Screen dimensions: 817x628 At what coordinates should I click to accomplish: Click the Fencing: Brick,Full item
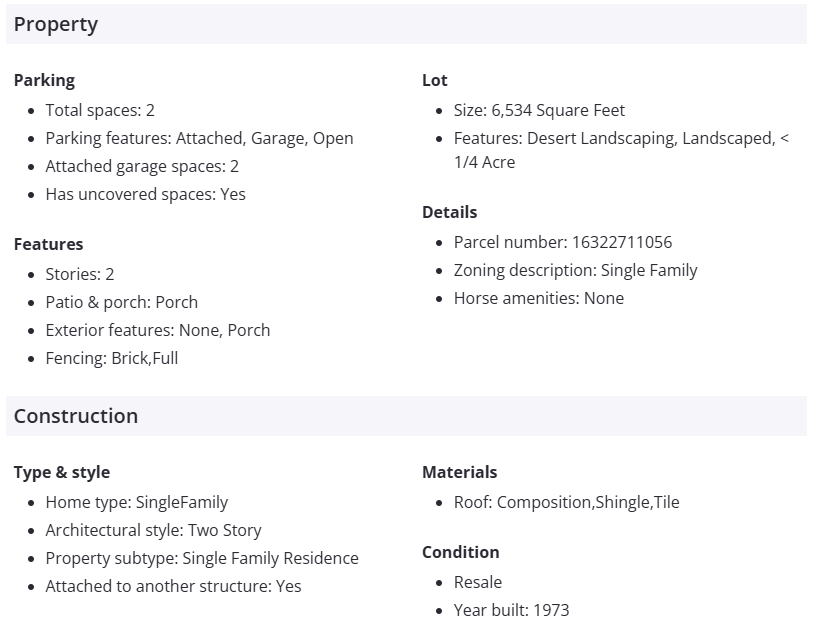[112, 358]
